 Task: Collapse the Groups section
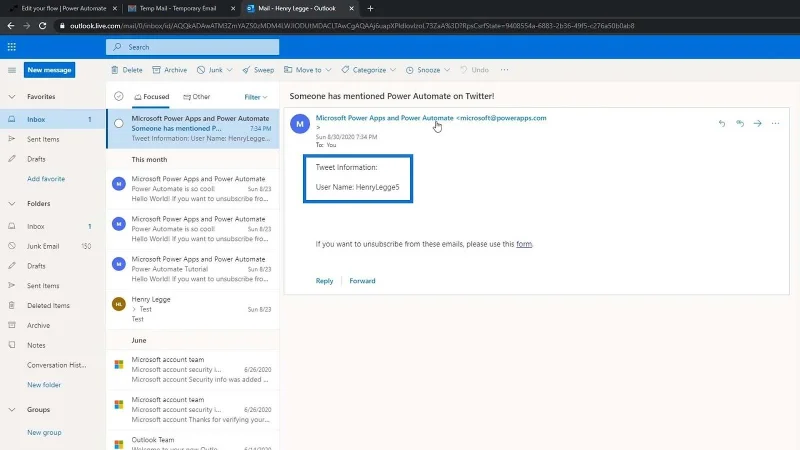[12, 410]
